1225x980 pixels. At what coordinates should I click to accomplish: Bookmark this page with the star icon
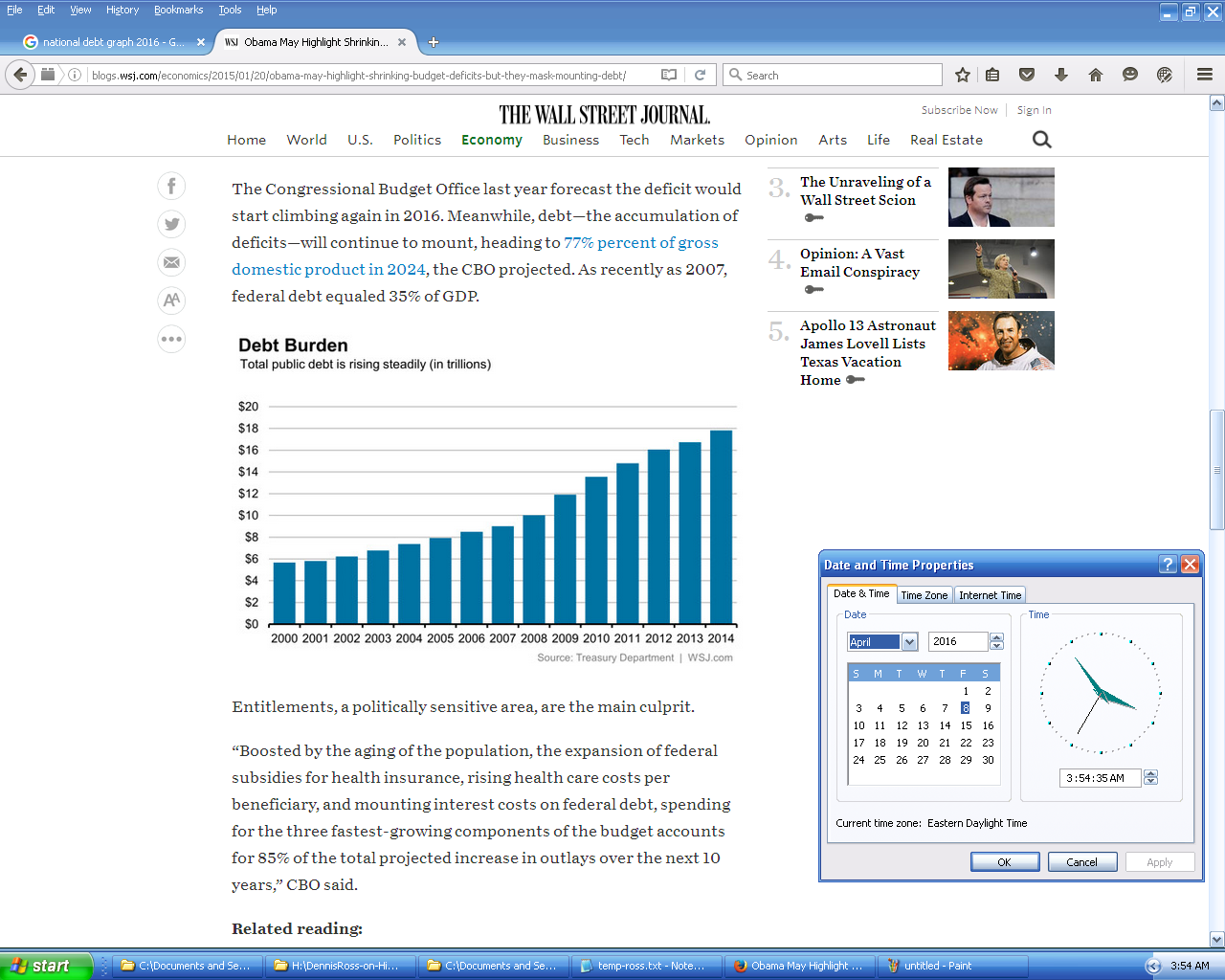[x=963, y=75]
